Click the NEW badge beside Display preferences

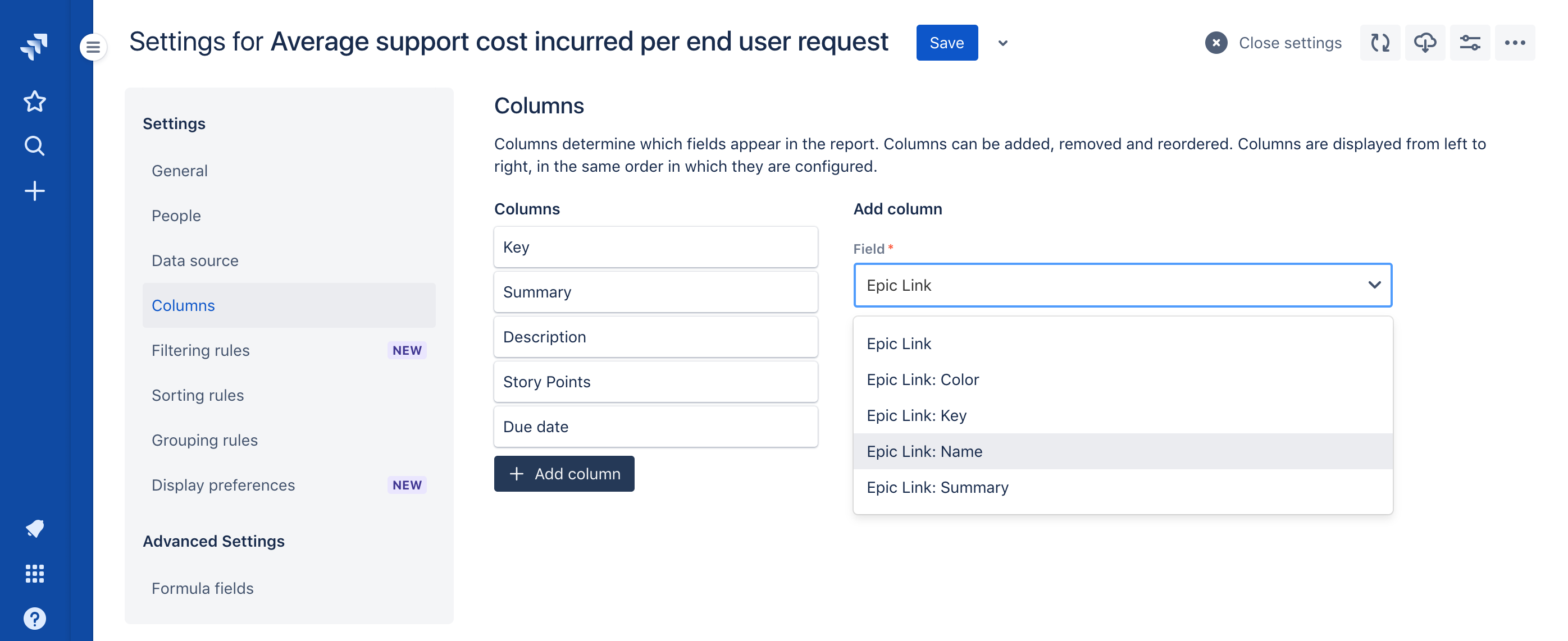tap(407, 486)
